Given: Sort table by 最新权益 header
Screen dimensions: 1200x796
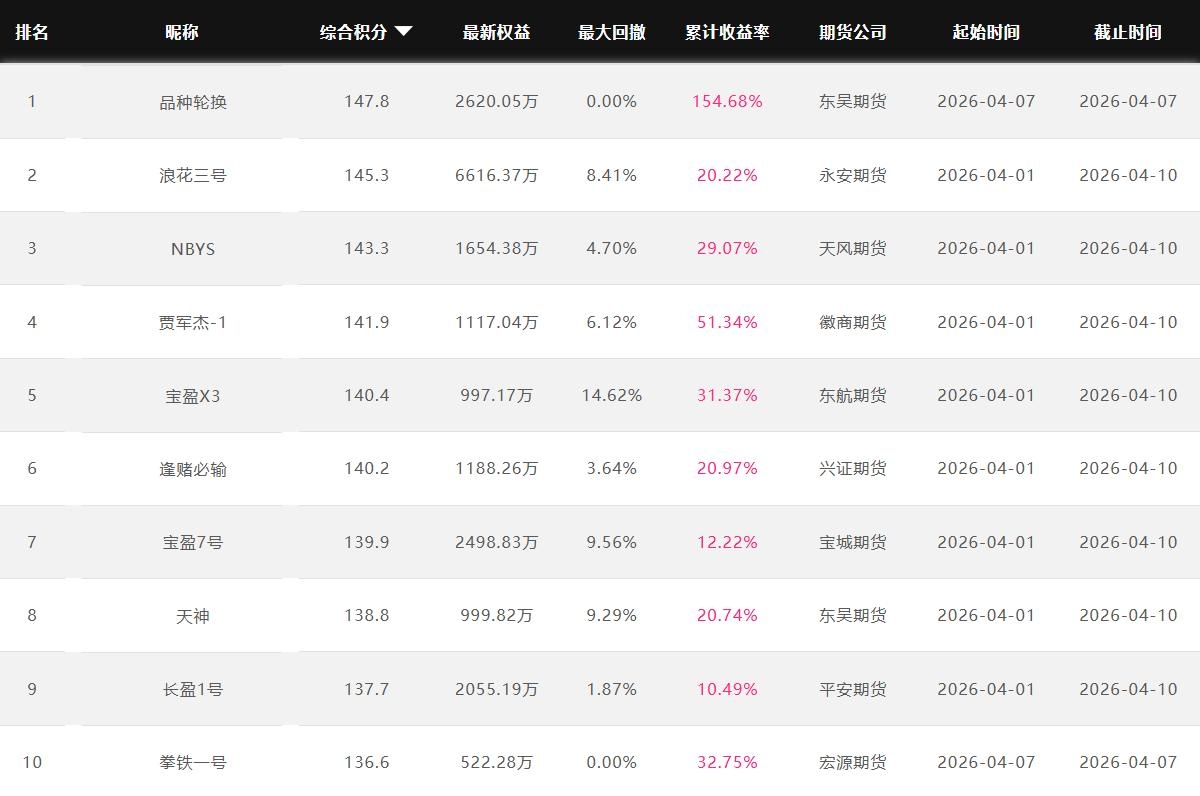Looking at the screenshot, I should (496, 32).
